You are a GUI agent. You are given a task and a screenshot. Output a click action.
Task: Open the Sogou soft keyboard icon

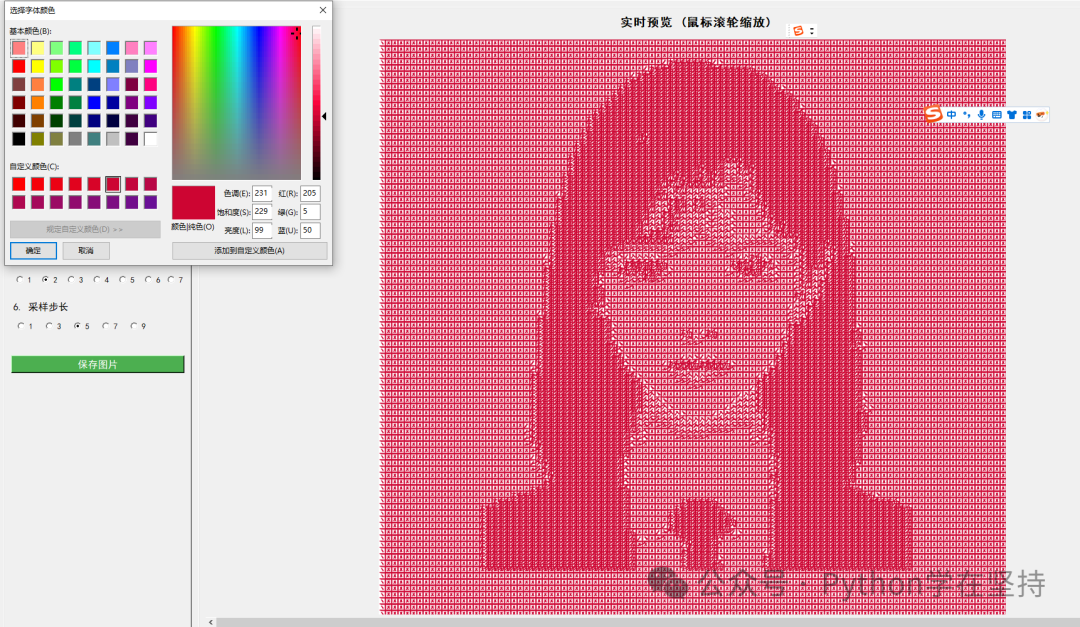point(997,114)
